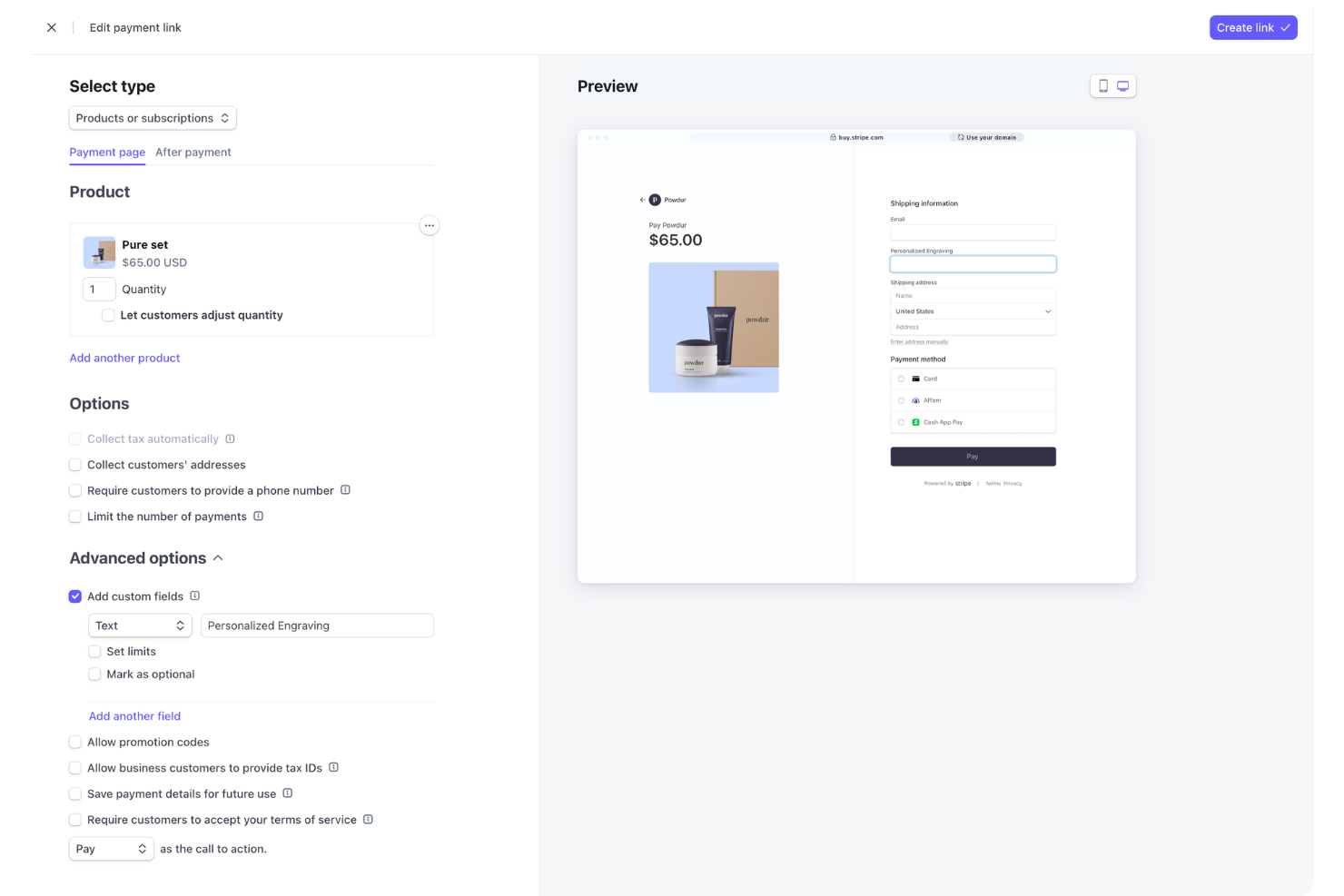The height and width of the screenshot is (896, 1344).
Task: Enable Let customers adjust quantity
Action: coord(108,315)
